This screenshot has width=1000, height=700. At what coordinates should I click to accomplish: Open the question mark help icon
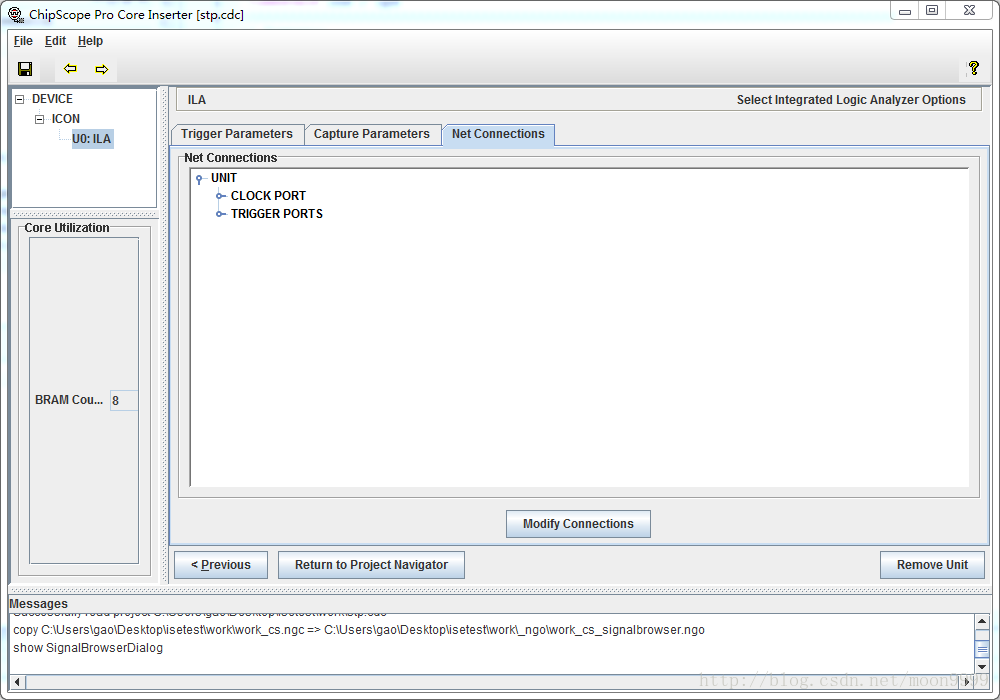(x=973, y=68)
